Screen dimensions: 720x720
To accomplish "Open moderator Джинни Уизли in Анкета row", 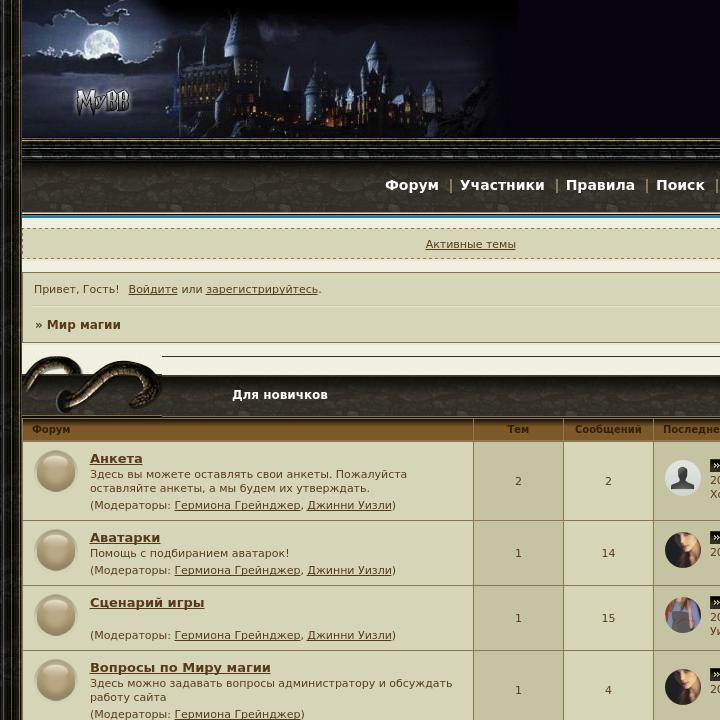I will tap(349, 505).
